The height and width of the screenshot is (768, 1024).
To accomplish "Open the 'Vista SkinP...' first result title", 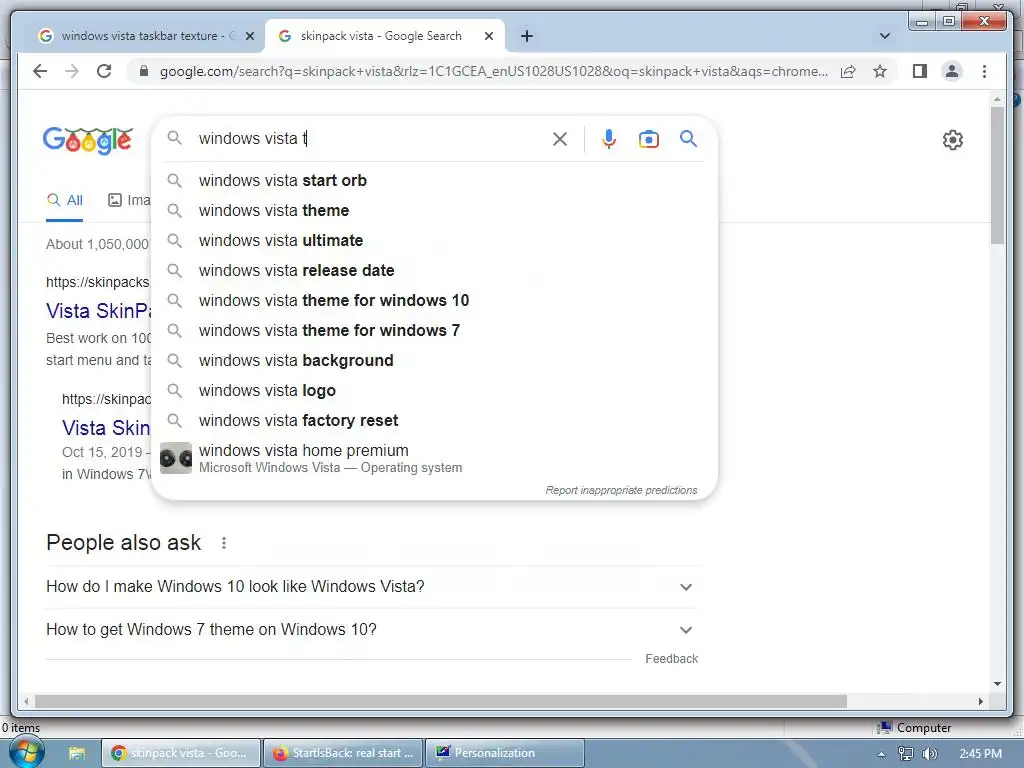I will point(98,311).
